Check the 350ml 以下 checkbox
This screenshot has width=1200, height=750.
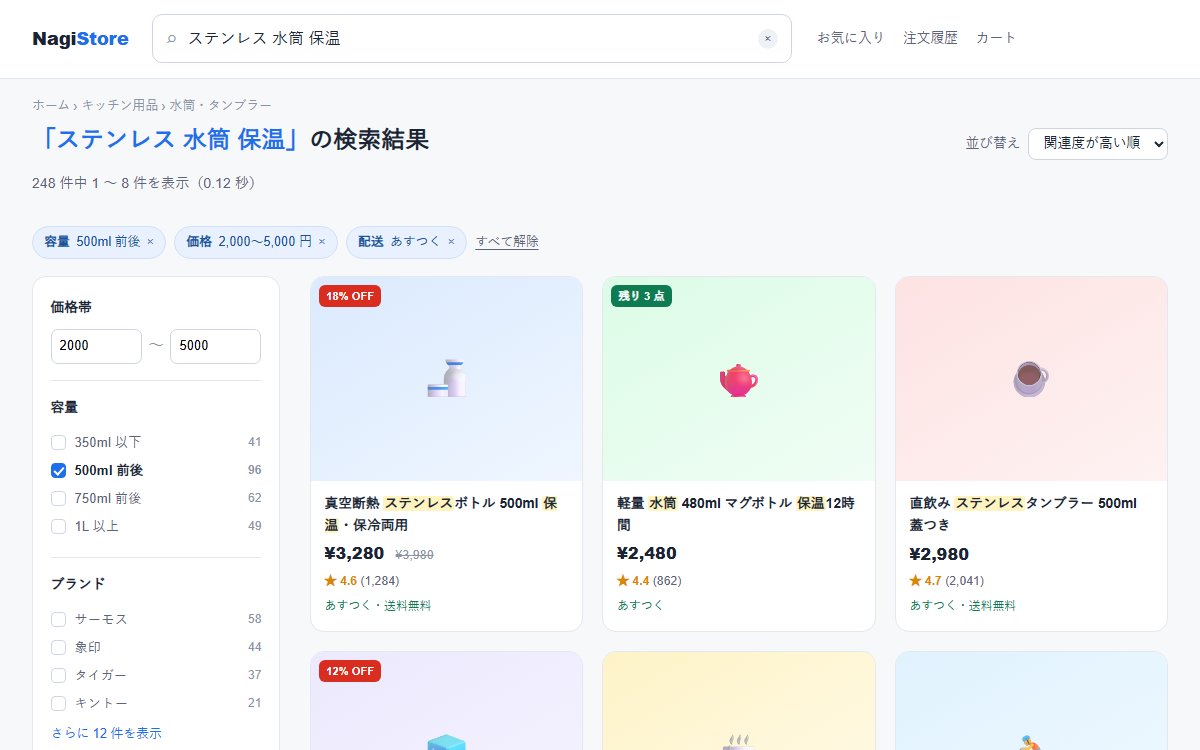(58, 442)
